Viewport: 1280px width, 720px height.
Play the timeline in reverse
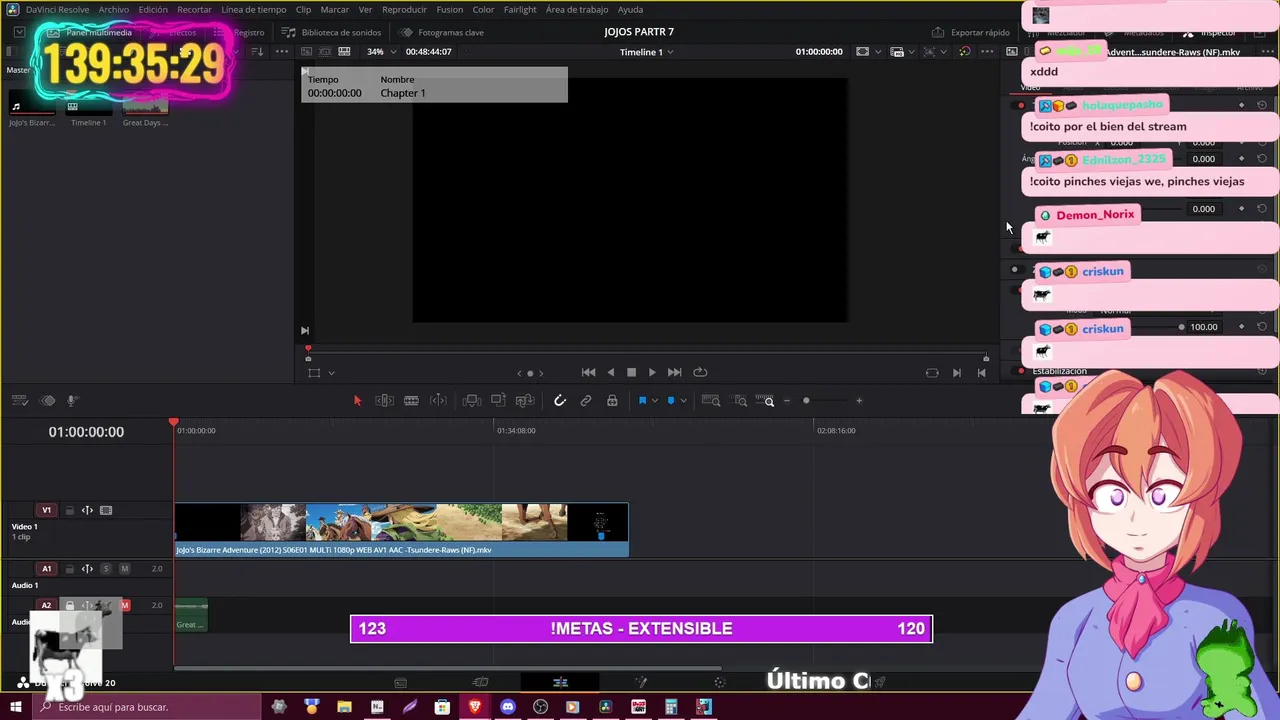tap(611, 372)
